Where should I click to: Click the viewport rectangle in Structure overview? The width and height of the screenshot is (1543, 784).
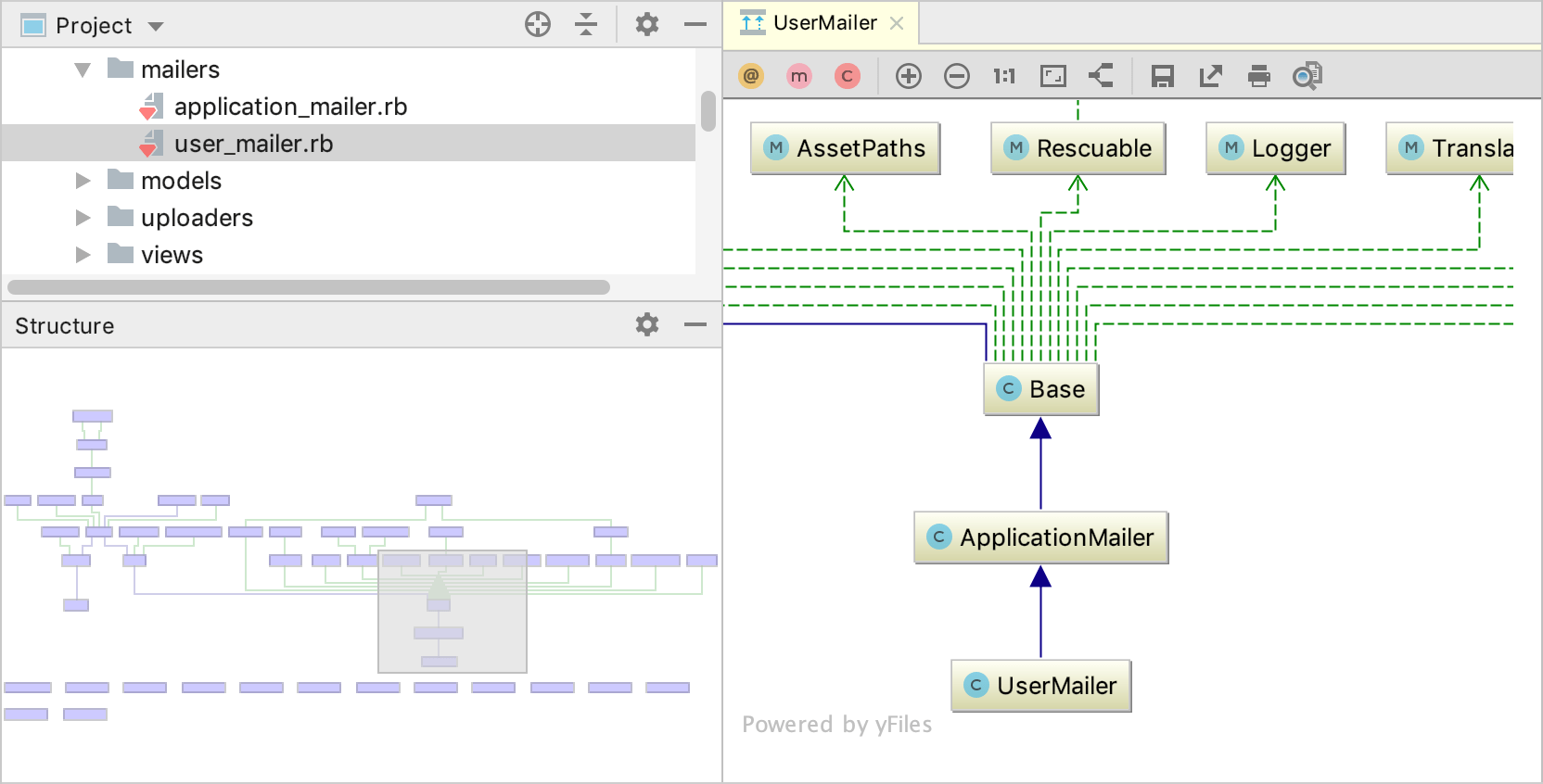pos(453,612)
